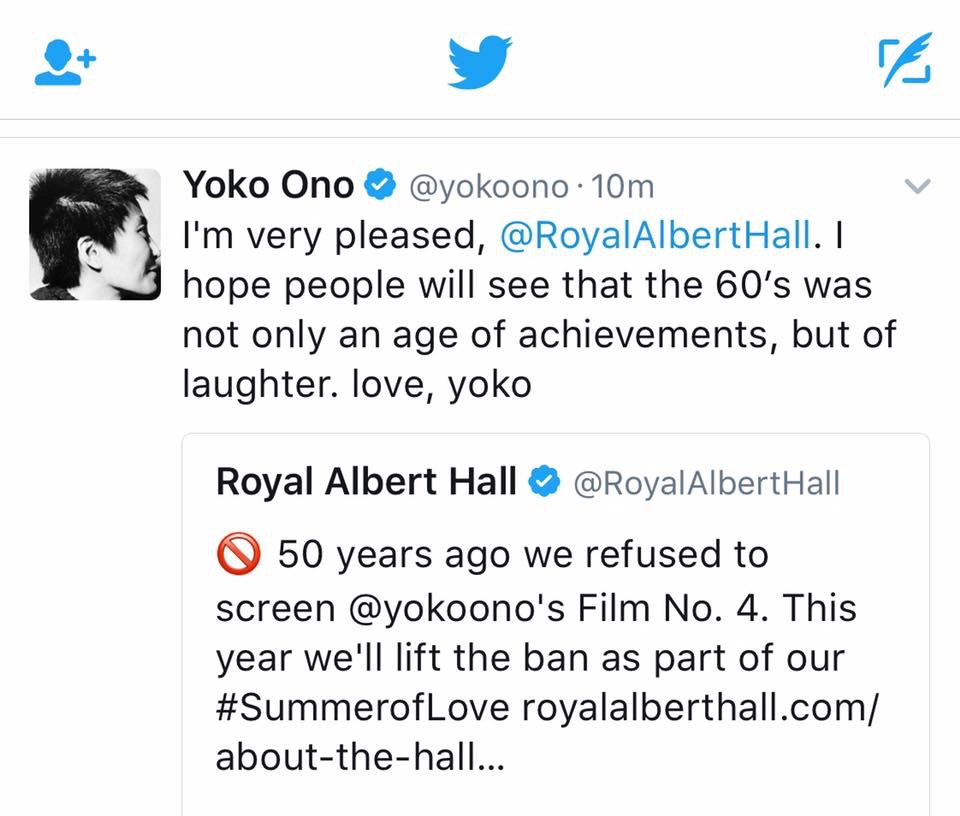Tap the Twitter bird logo
This screenshot has width=960, height=816.
click(x=479, y=61)
